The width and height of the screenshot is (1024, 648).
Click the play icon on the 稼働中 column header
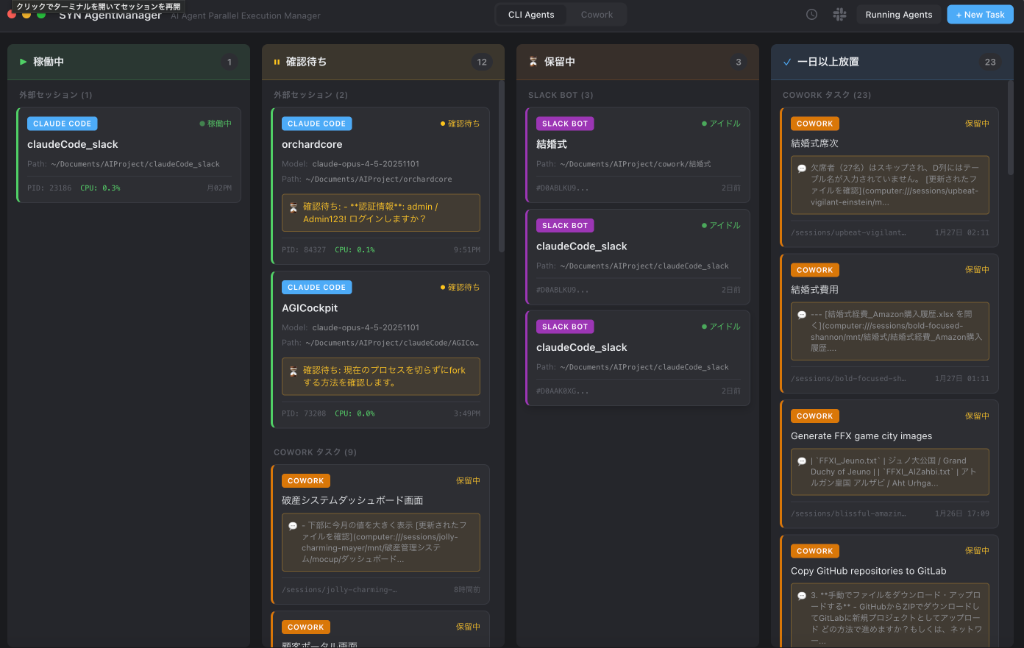tap(24, 61)
